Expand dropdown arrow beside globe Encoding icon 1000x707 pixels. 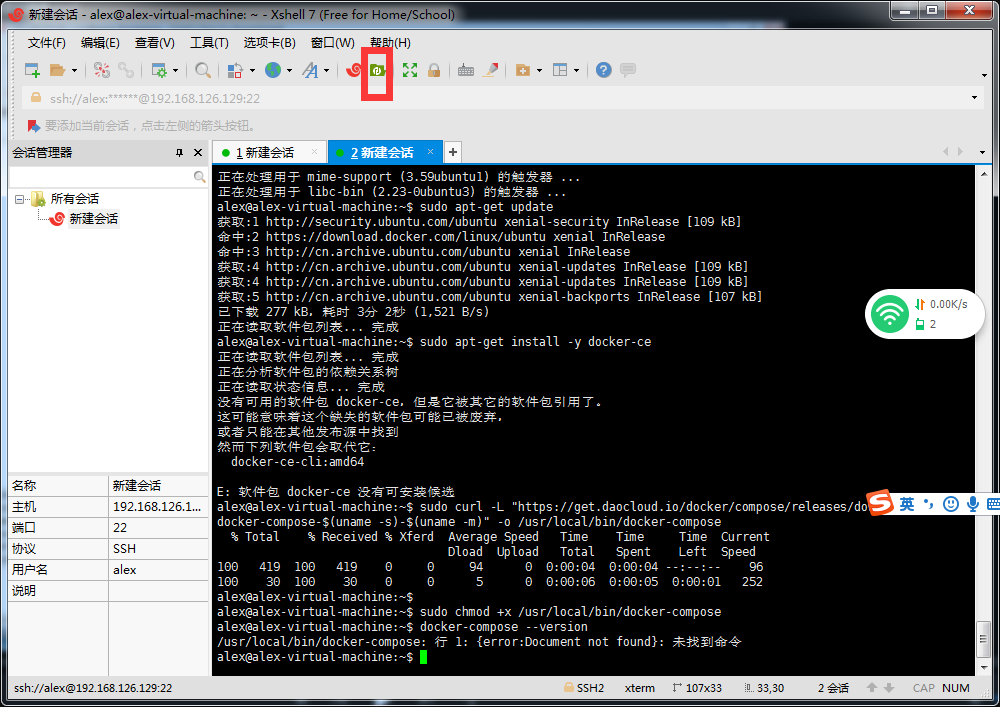click(289, 71)
